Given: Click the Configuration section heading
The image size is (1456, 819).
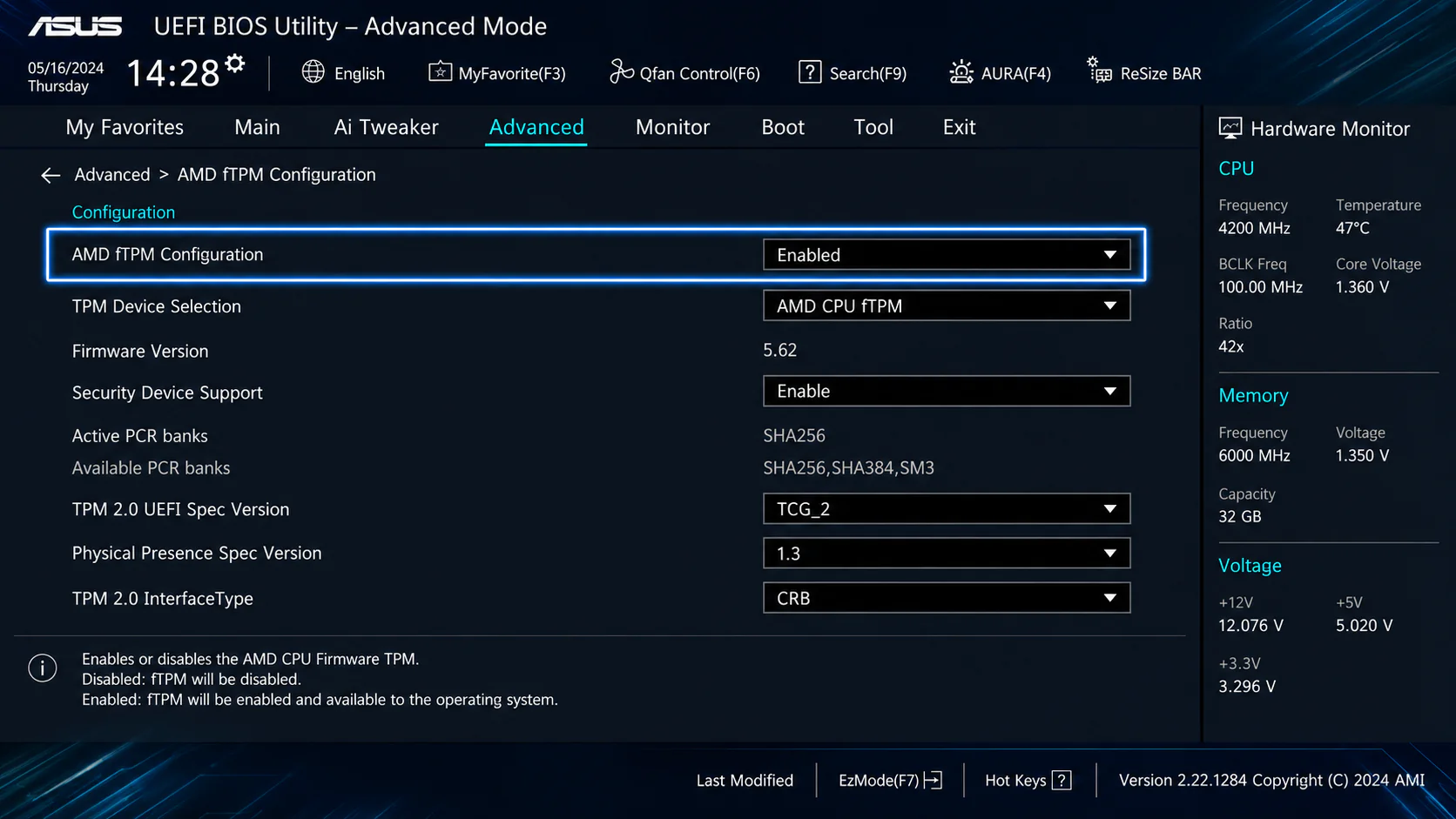Looking at the screenshot, I should (x=124, y=212).
